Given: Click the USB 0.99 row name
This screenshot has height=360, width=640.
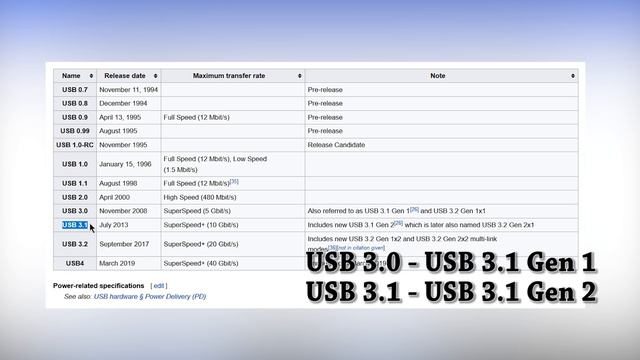Looking at the screenshot, I should point(75,131).
